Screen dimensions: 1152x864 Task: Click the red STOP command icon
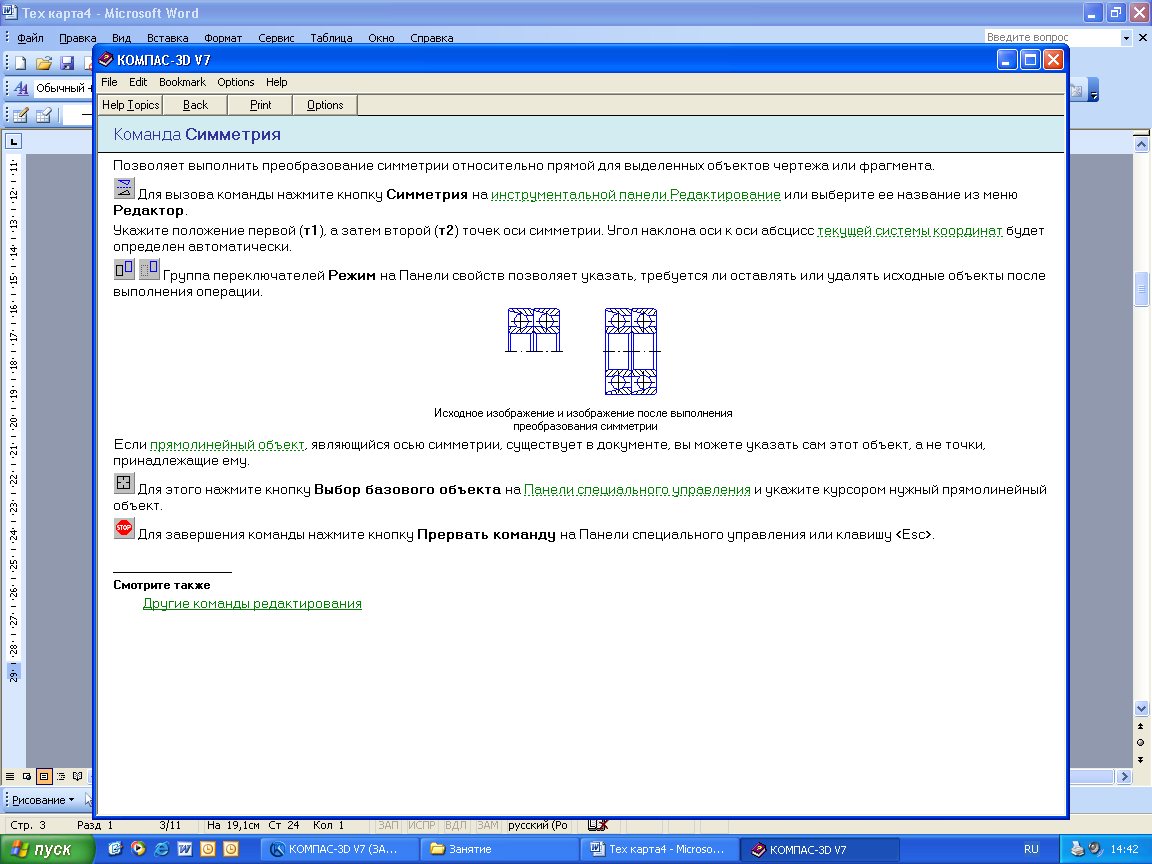pos(124,528)
